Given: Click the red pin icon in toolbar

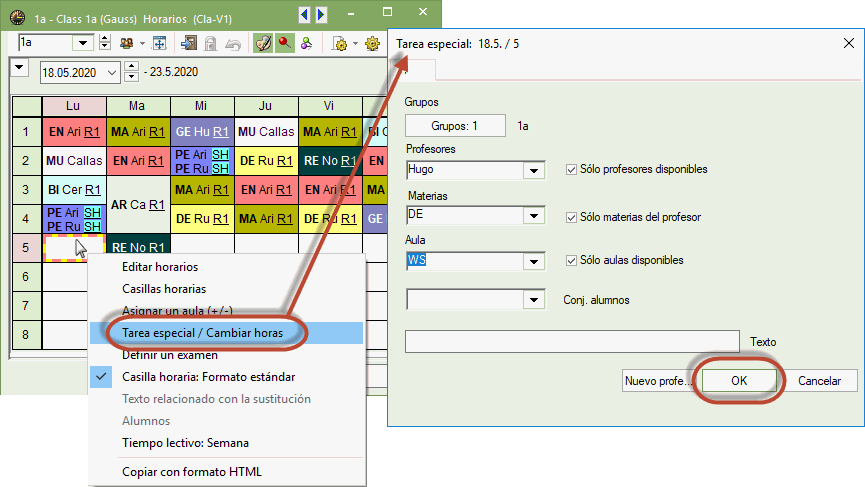Looking at the screenshot, I should point(285,43).
